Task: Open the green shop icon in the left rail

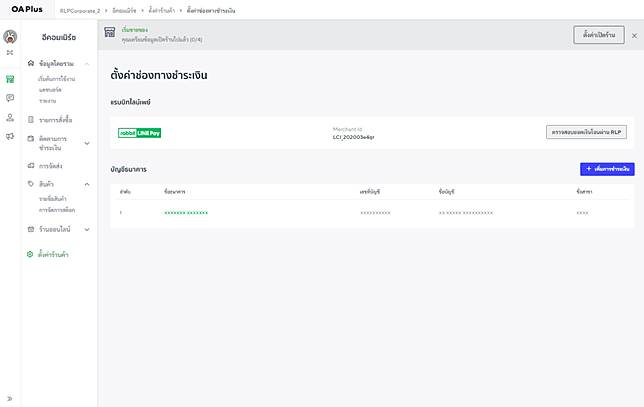Action: click(x=10, y=79)
